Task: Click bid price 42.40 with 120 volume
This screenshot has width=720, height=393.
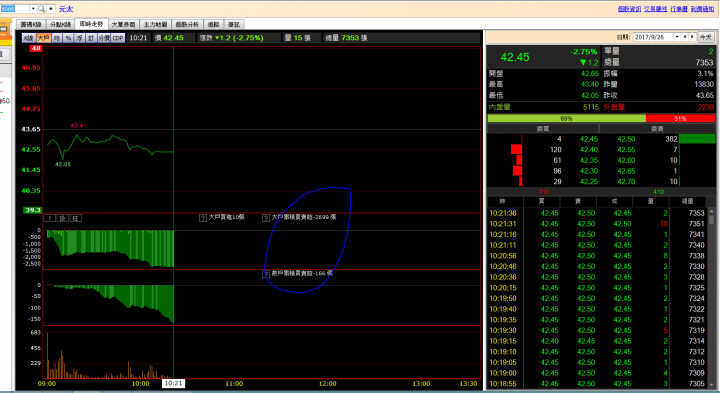Action: point(589,150)
